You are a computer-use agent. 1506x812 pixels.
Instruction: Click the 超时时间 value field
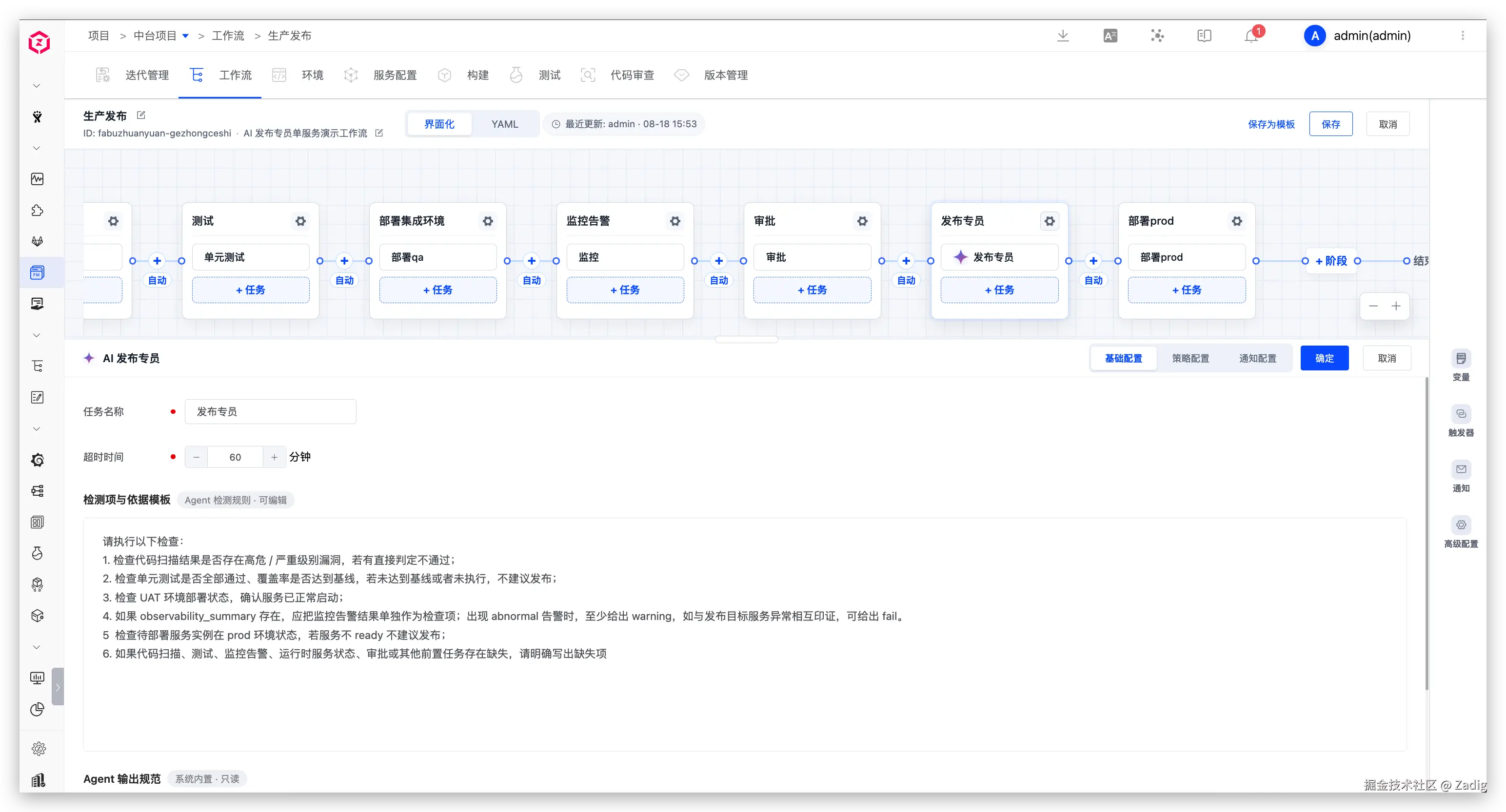click(x=235, y=457)
